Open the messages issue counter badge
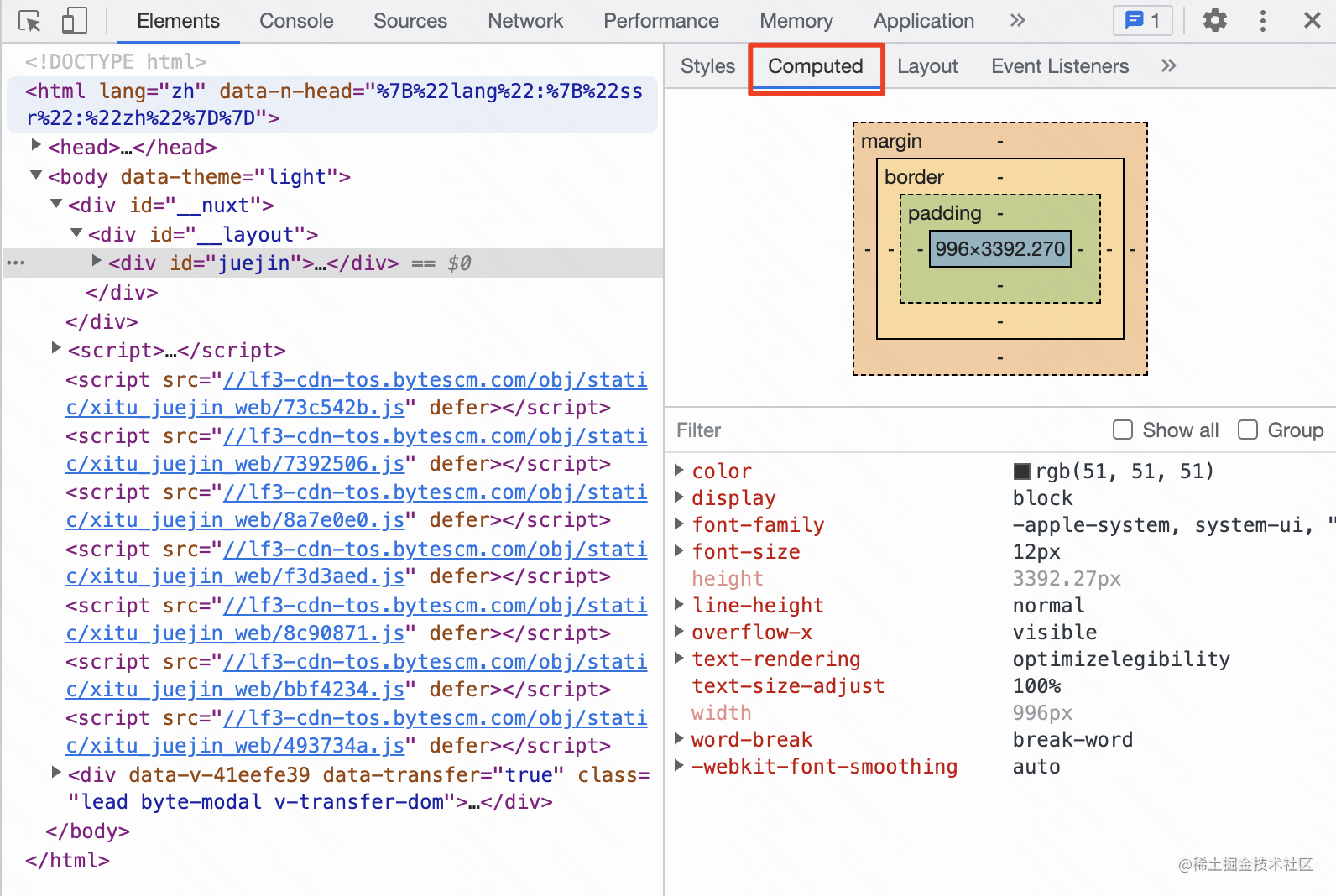1336x896 pixels. (x=1142, y=21)
